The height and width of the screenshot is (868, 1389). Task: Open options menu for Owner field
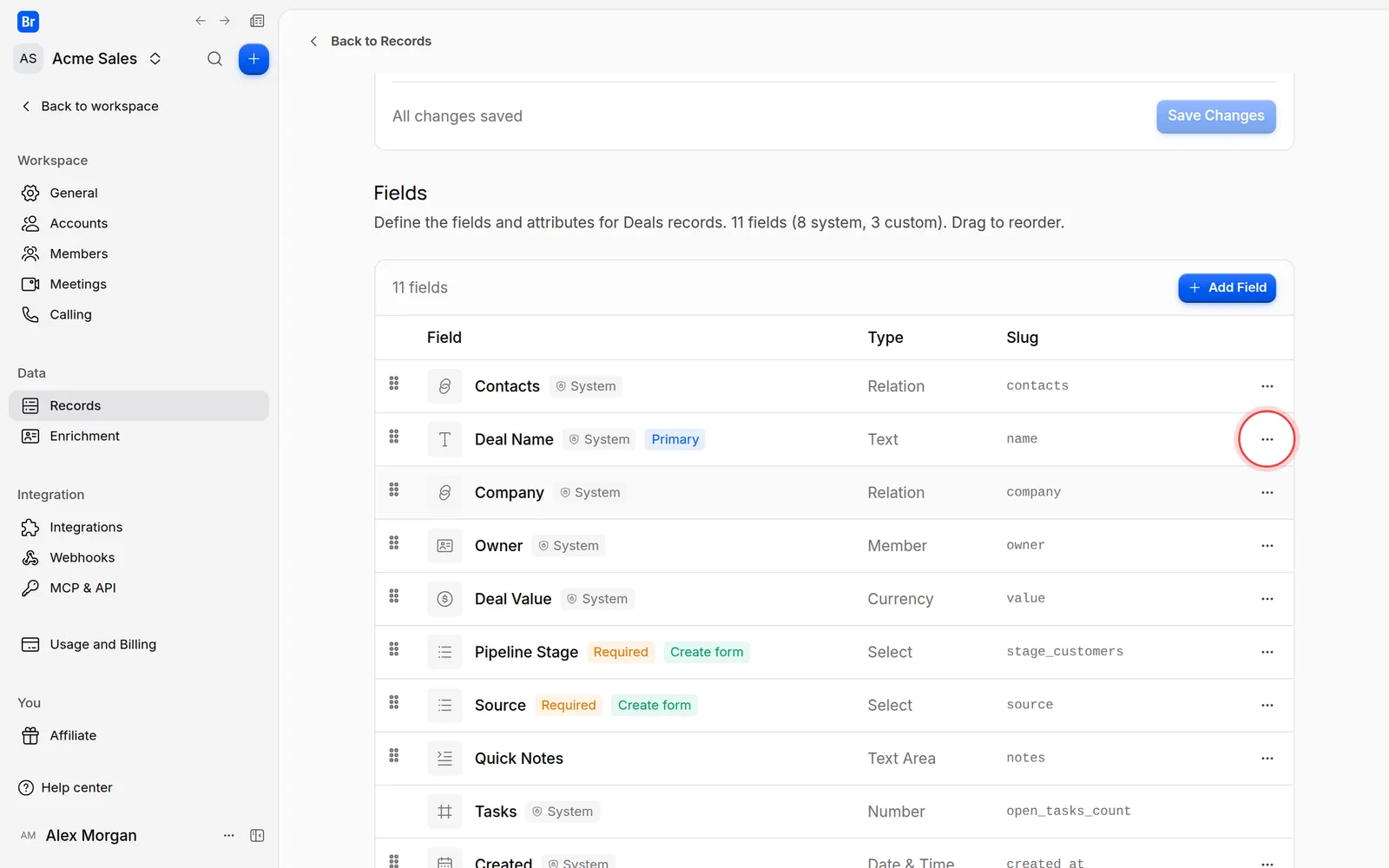click(x=1267, y=546)
